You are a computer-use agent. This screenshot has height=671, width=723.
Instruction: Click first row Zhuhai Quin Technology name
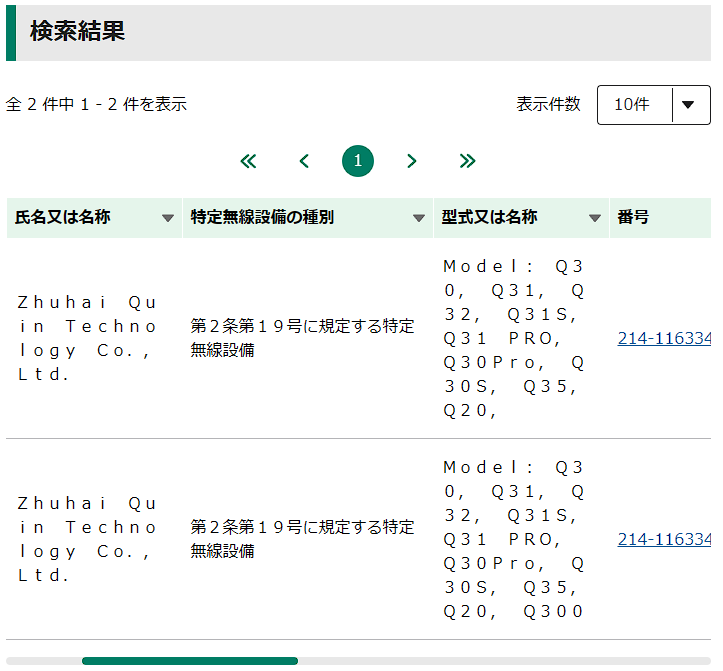(x=88, y=338)
